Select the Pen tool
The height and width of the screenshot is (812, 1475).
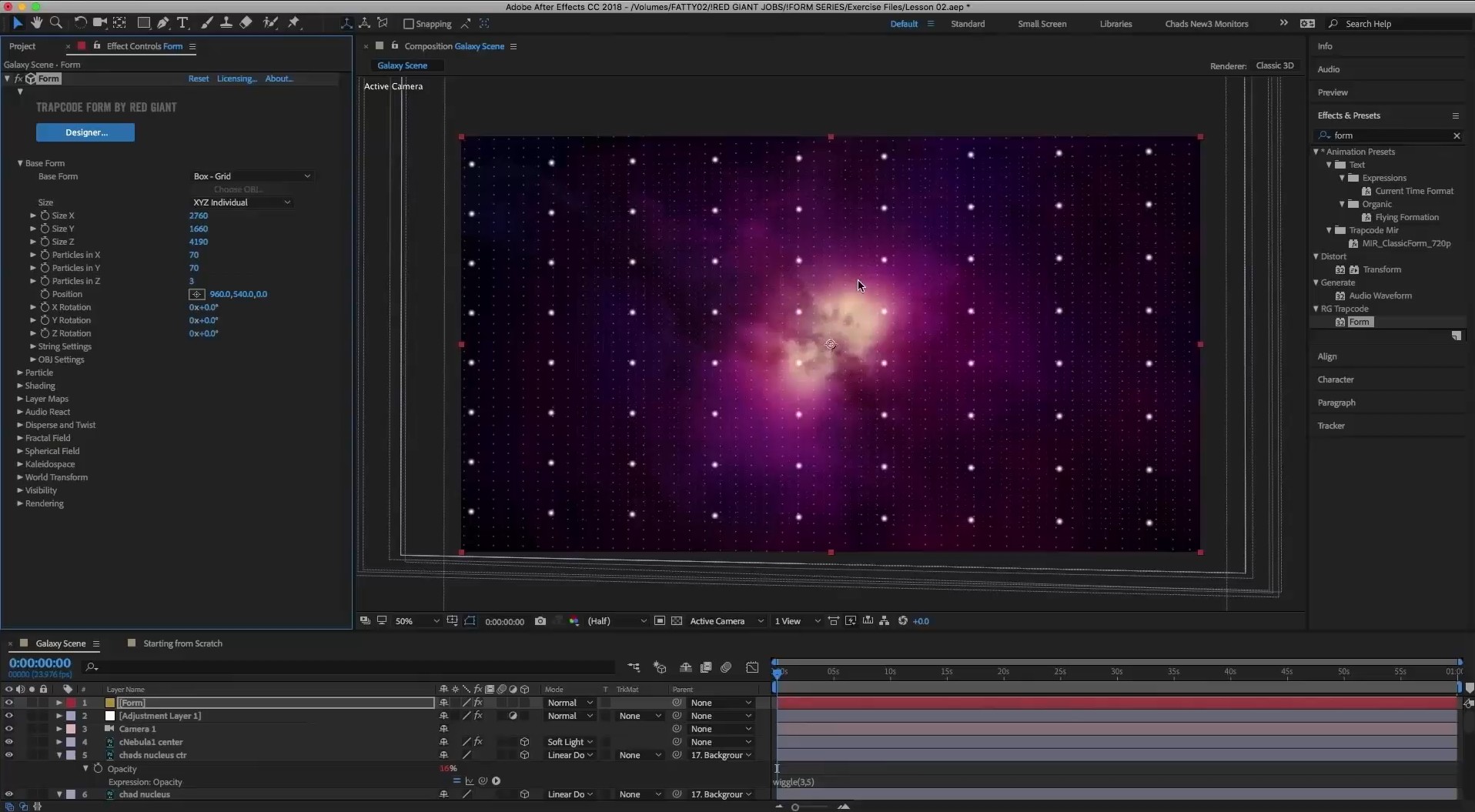(163, 23)
